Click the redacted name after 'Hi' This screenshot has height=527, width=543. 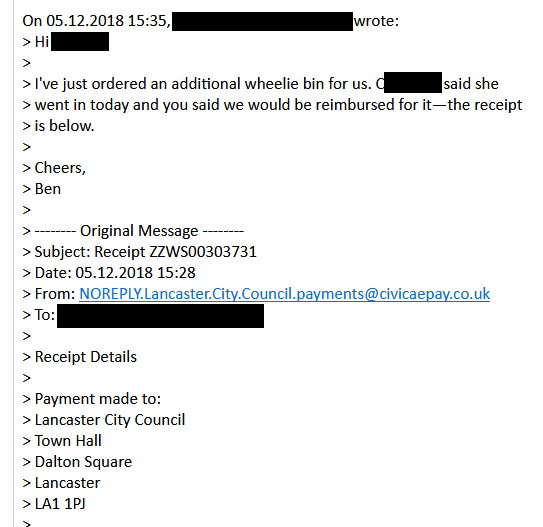coord(80,42)
